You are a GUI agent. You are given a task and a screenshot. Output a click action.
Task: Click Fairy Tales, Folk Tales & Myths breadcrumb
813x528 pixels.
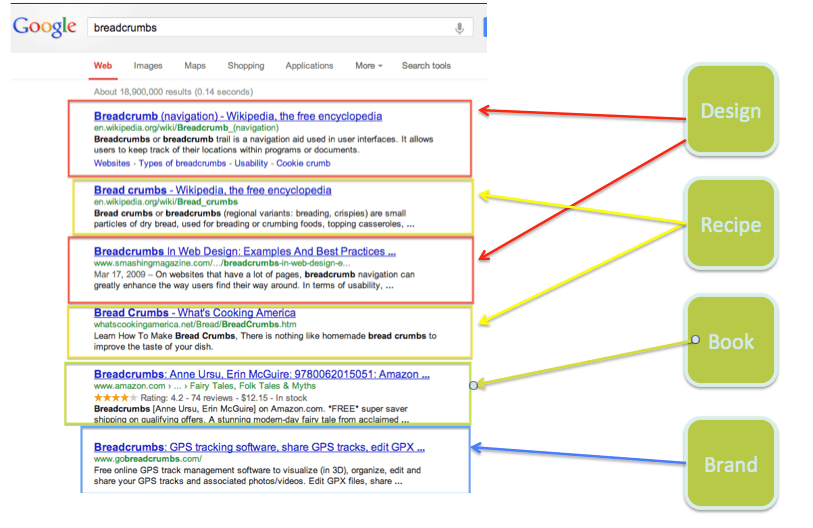pyautogui.click(x=253, y=386)
